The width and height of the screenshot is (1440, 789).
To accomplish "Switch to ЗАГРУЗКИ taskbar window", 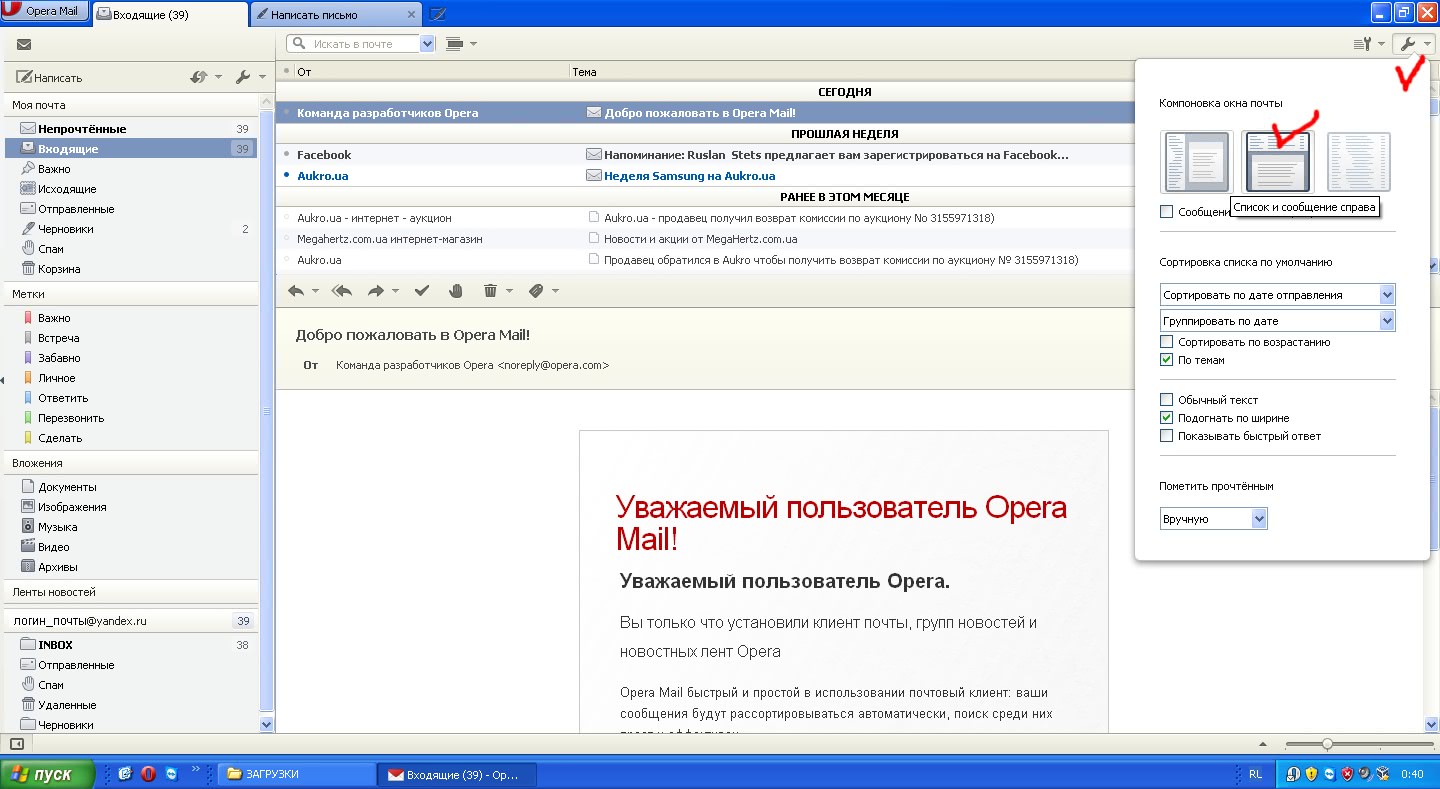I will click(x=295, y=775).
